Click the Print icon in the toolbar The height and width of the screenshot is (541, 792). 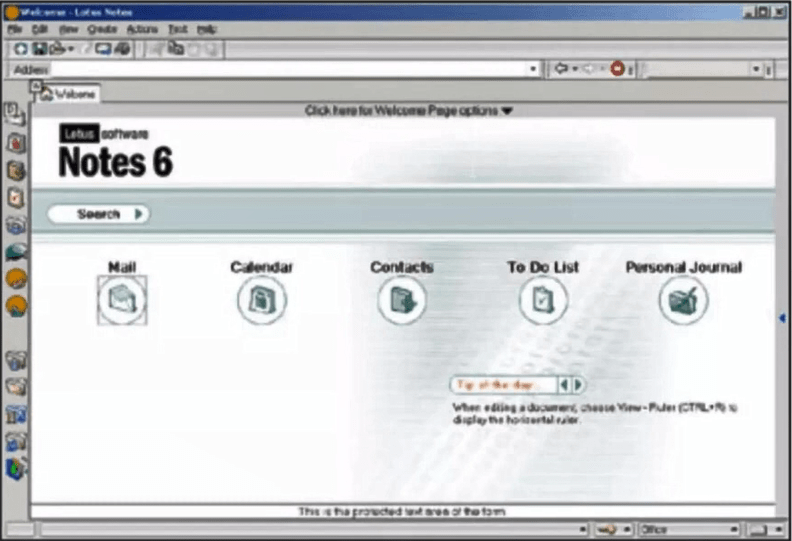tap(58, 49)
